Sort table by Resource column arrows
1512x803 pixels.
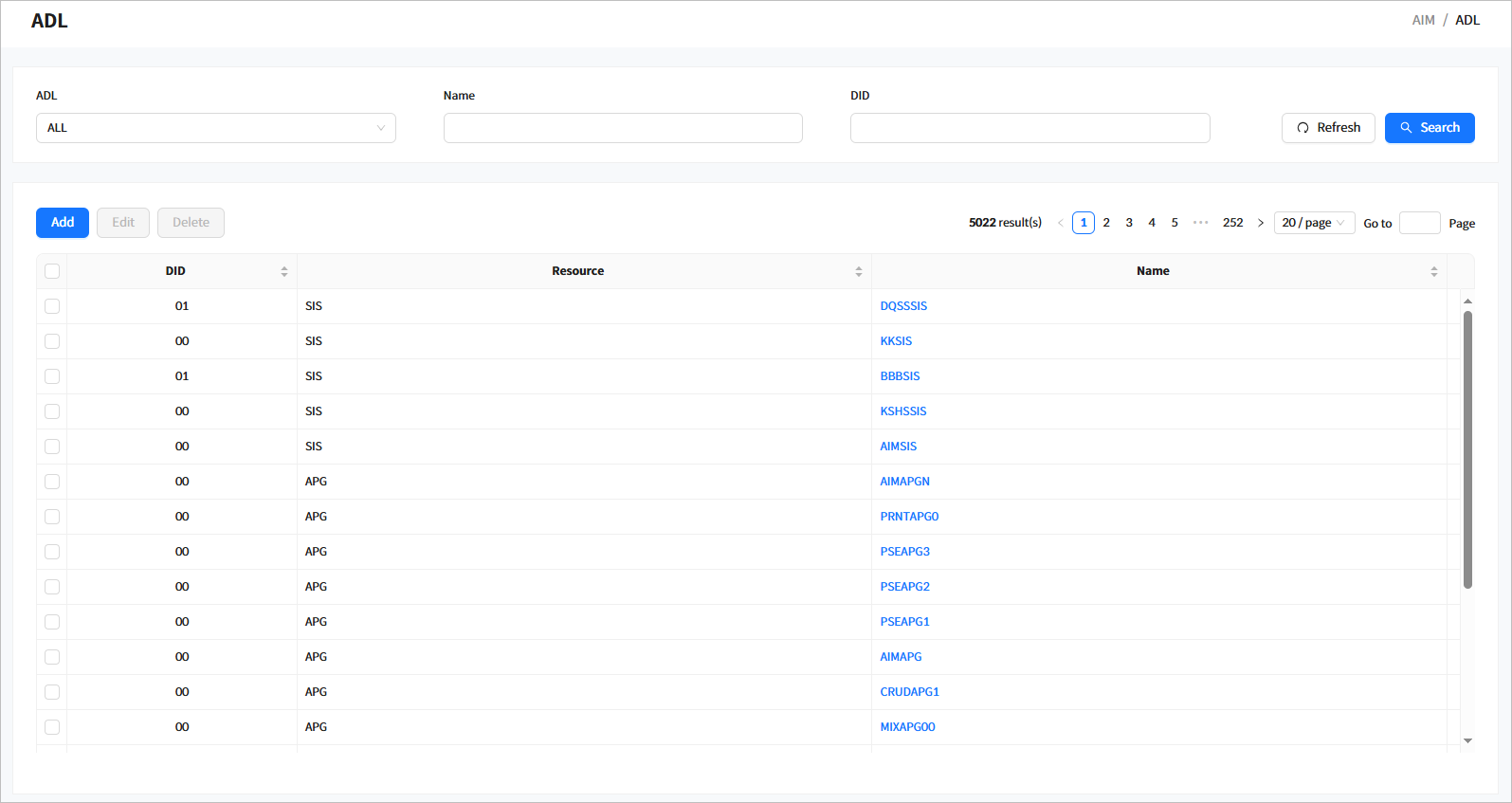coord(858,271)
